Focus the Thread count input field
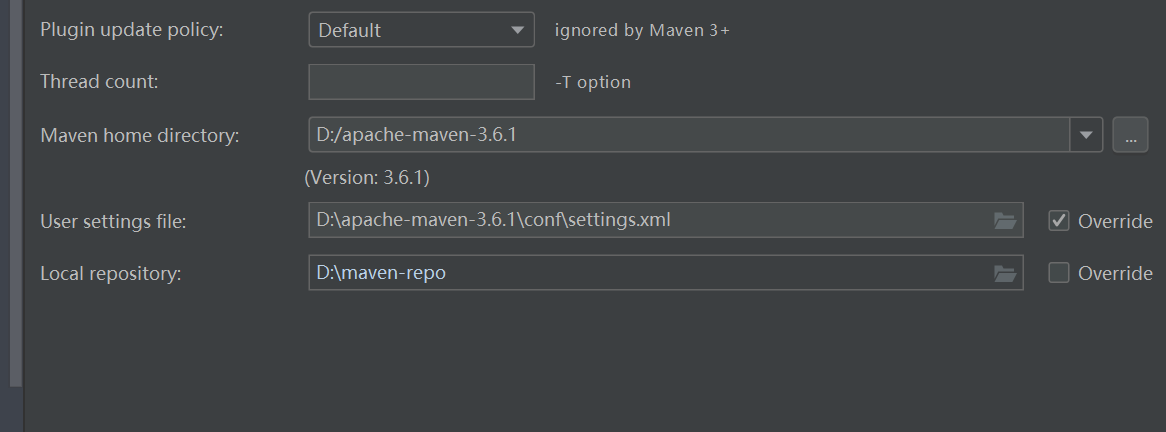 click(x=421, y=82)
